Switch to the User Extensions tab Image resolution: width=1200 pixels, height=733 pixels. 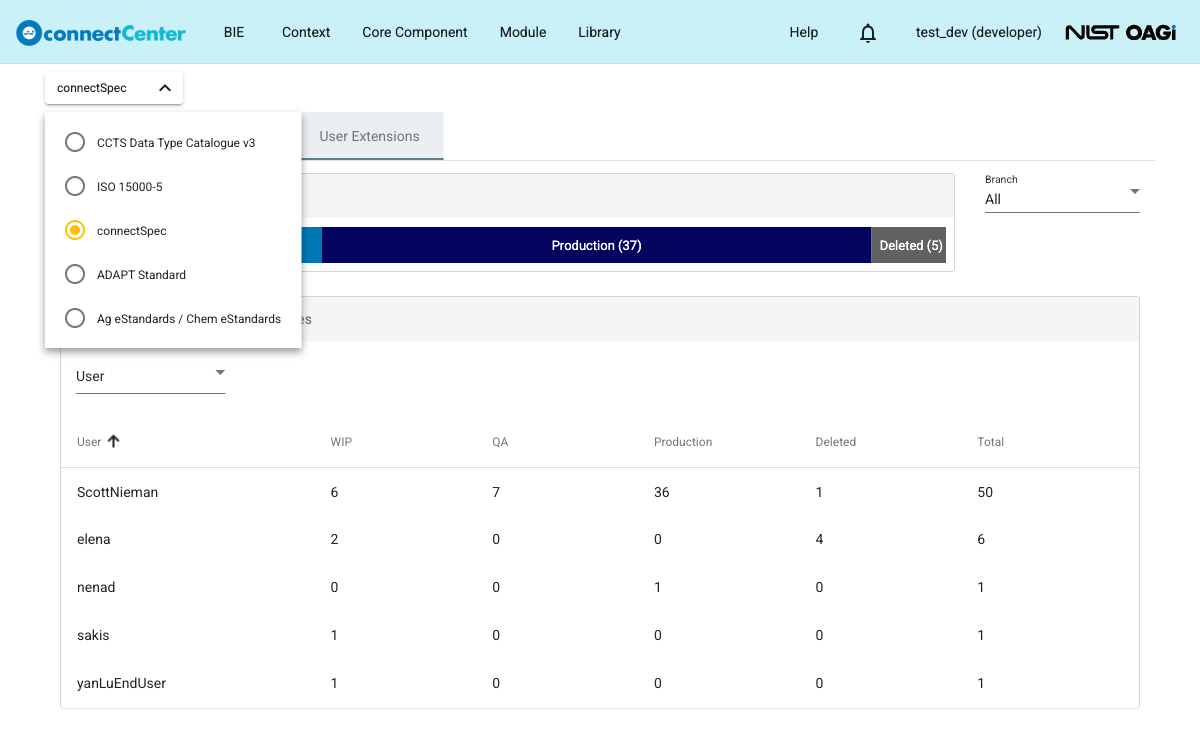coord(370,136)
